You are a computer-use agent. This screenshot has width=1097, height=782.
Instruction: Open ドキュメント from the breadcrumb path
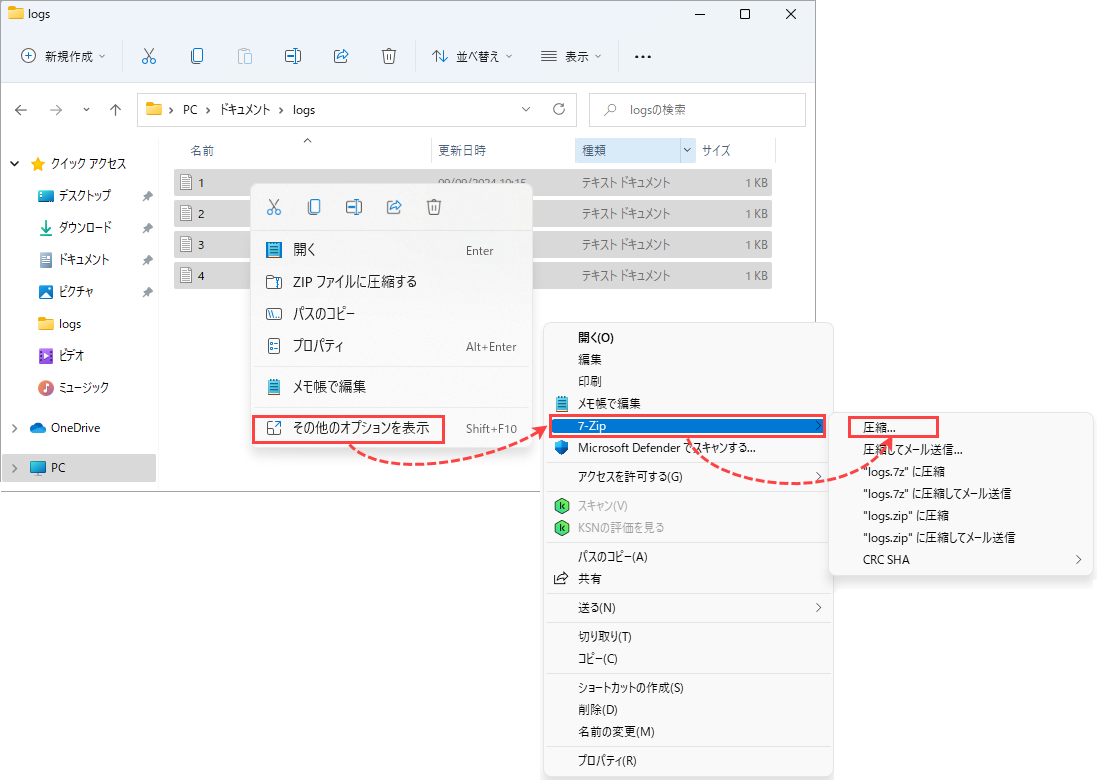click(x=244, y=109)
